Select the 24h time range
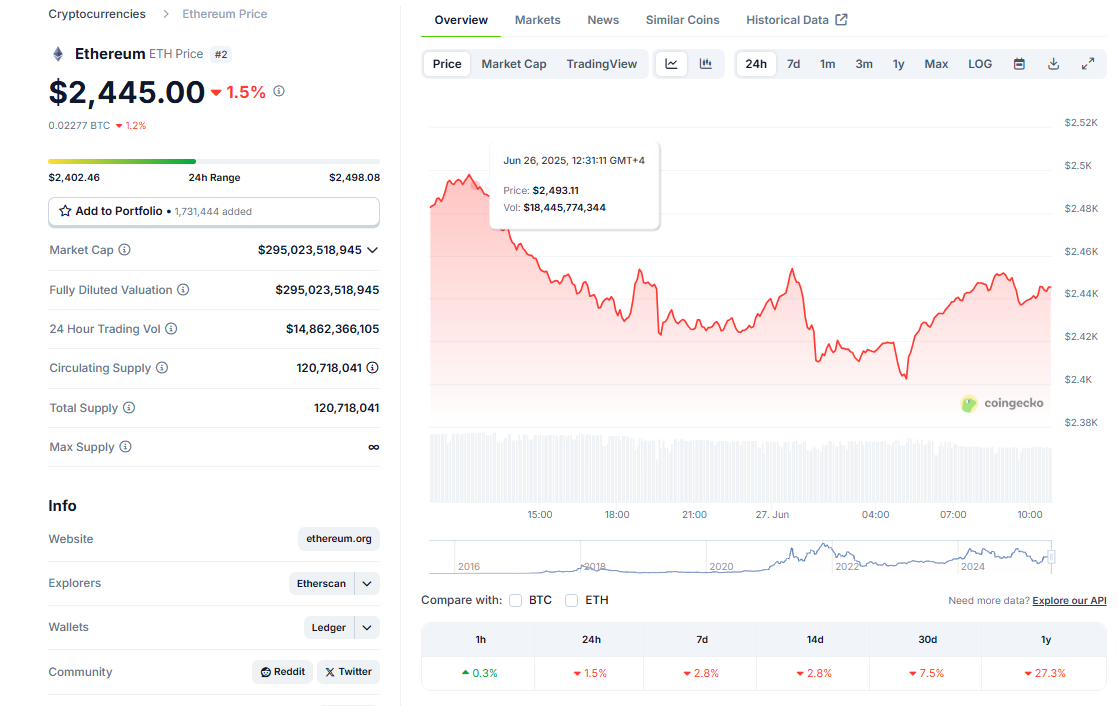1118x706 pixels. coord(756,64)
